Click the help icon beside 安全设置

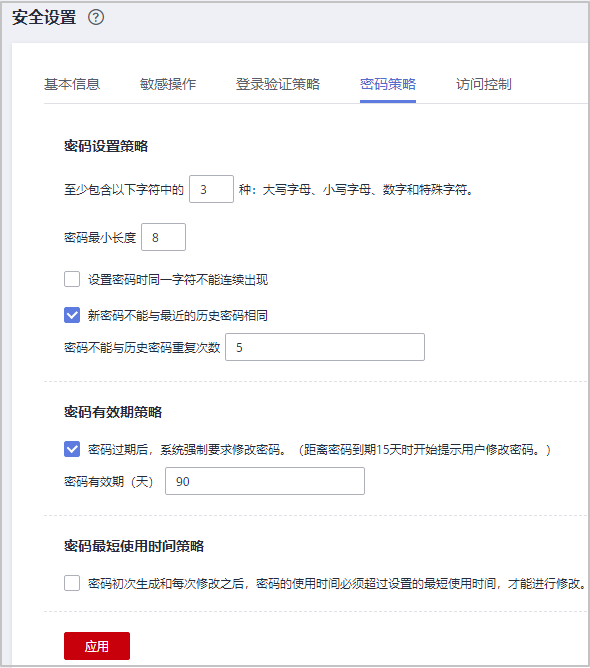tap(96, 17)
